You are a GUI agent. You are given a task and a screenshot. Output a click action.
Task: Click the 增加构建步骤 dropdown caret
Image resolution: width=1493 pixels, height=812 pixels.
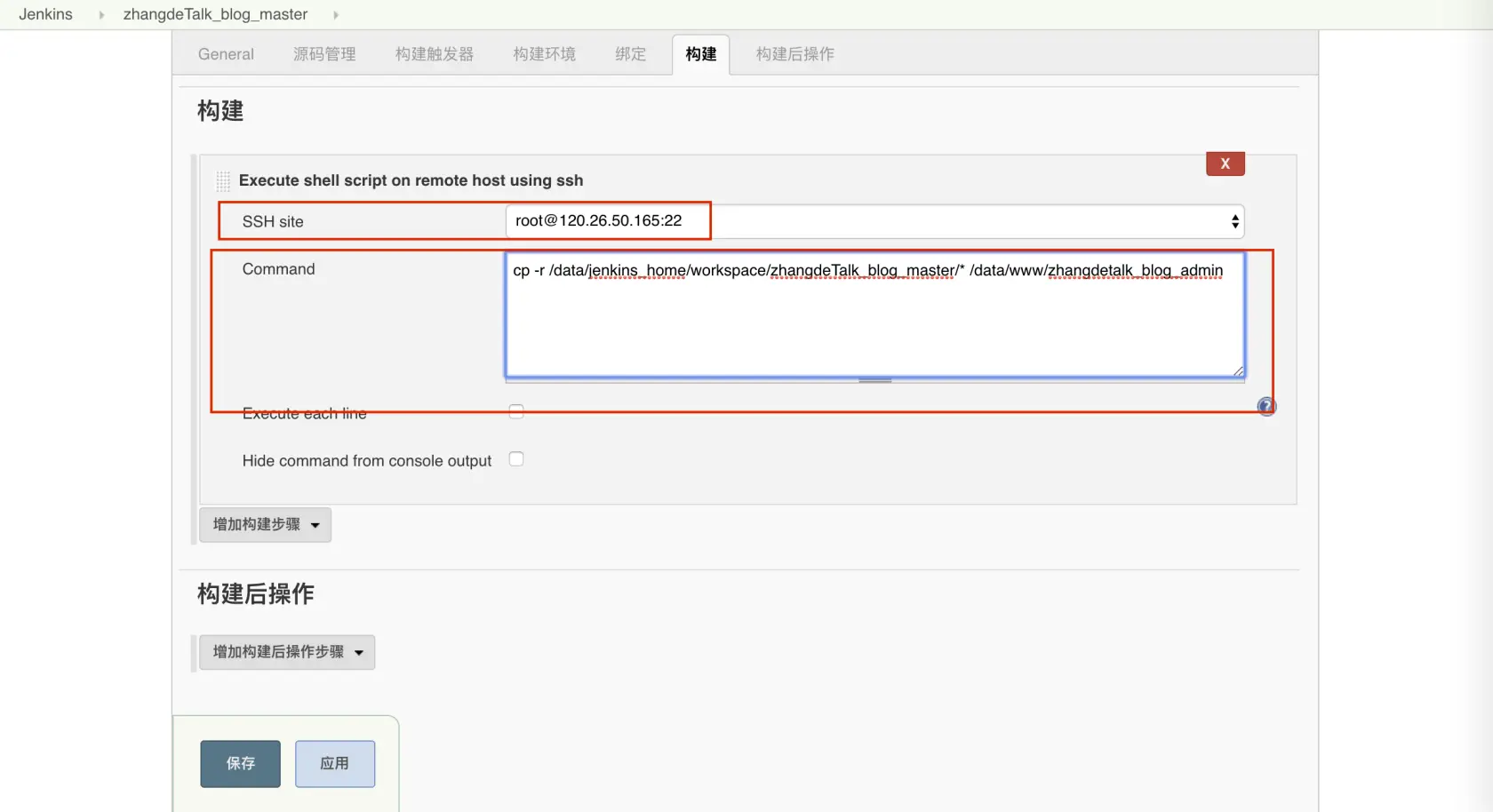tap(315, 525)
